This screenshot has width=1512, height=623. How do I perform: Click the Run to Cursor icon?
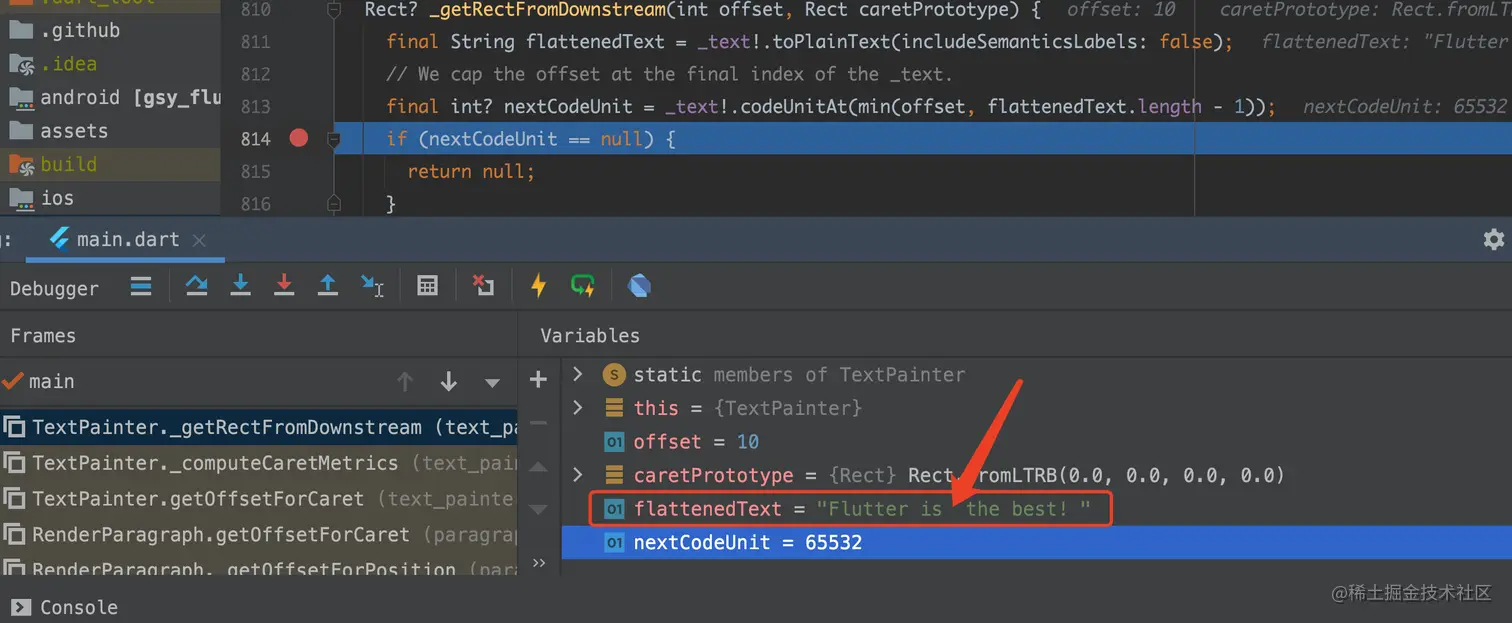tap(372, 287)
